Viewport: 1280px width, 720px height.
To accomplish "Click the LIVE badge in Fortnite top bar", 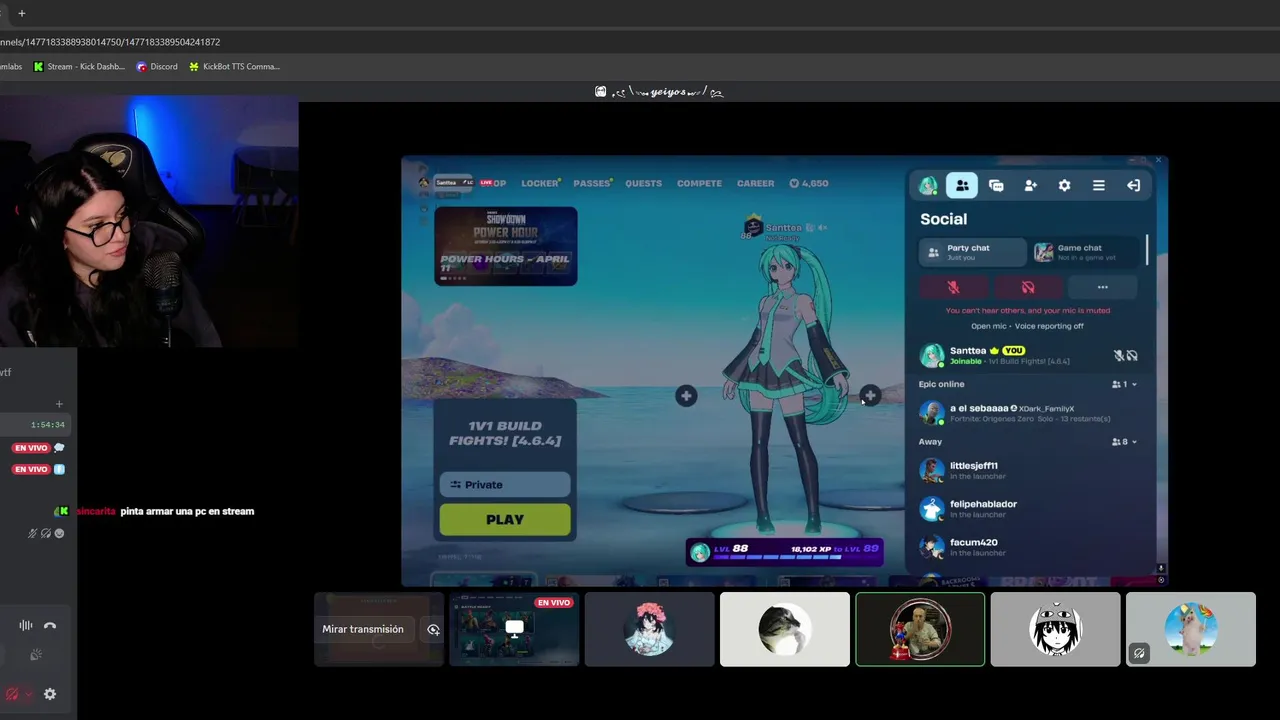I will pos(486,183).
